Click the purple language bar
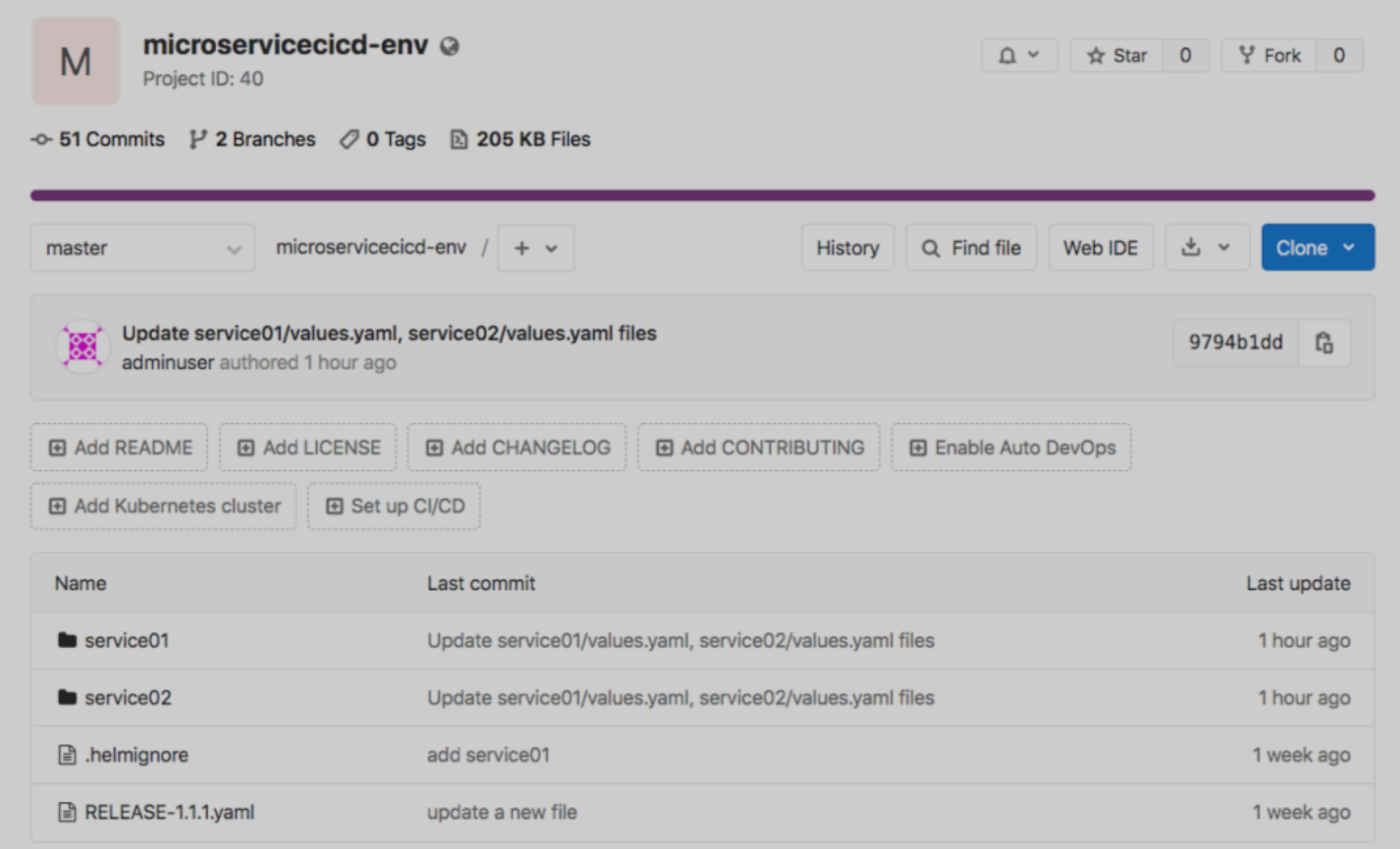The width and height of the screenshot is (1400, 849). (702, 195)
